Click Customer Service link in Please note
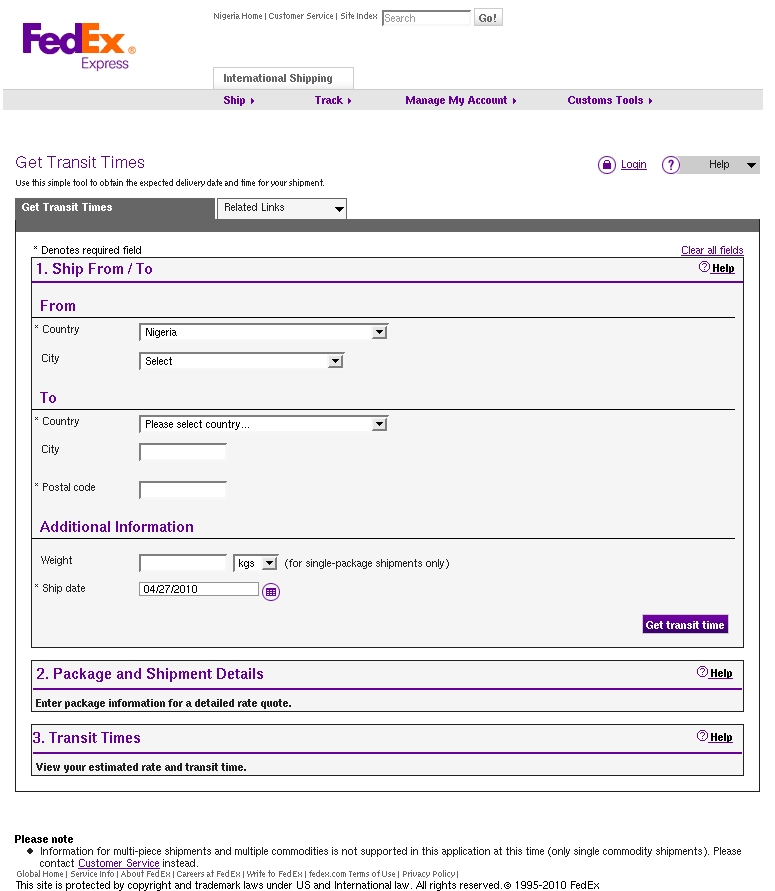 [x=118, y=863]
